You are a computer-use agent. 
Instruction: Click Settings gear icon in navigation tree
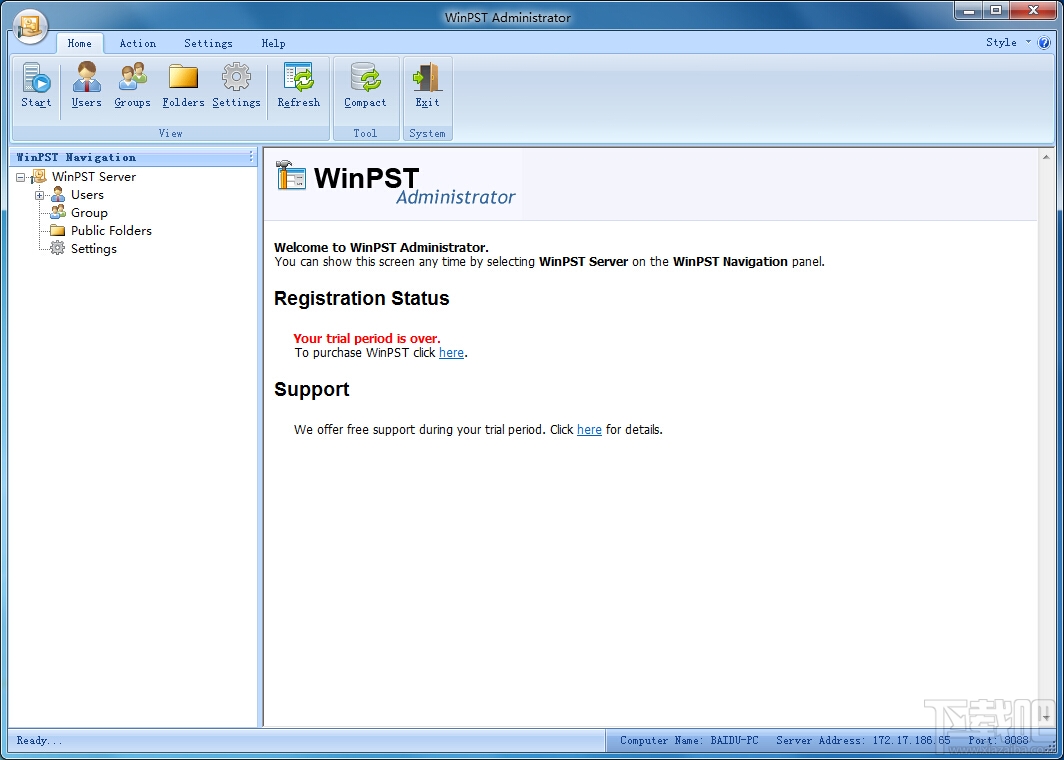pyautogui.click(x=58, y=248)
